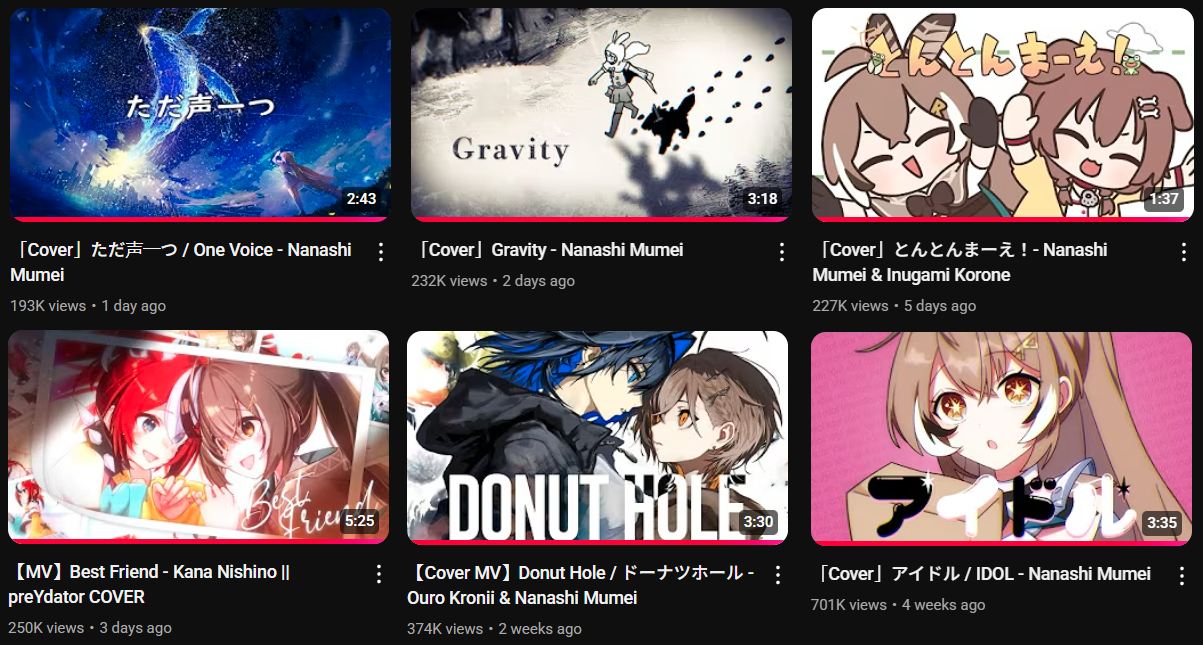This screenshot has width=1203, height=645.
Task: Open the DONUT HOLE thumbnail
Action: [598, 438]
